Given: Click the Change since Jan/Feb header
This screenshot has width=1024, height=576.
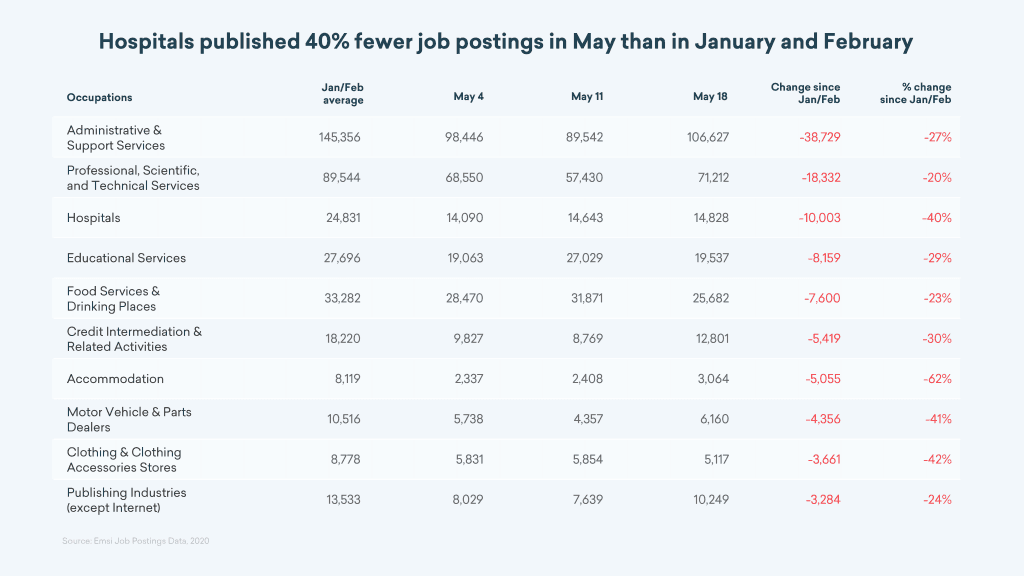Looking at the screenshot, I should [805, 94].
